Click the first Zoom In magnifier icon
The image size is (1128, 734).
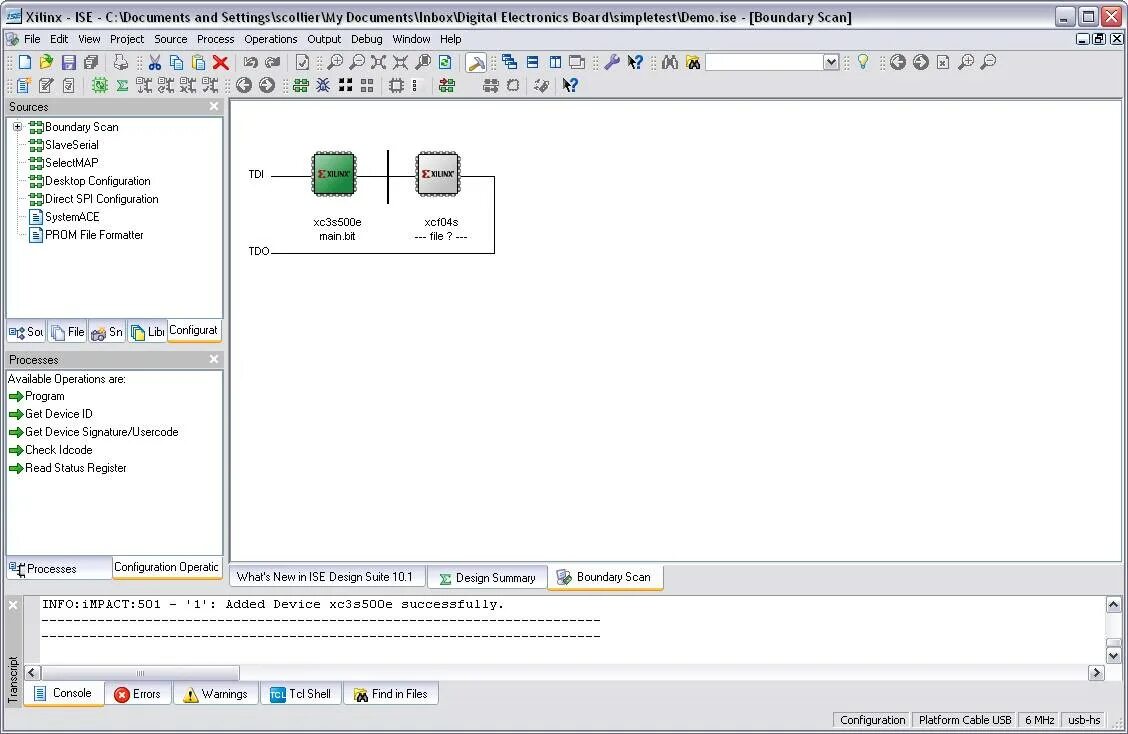point(335,63)
